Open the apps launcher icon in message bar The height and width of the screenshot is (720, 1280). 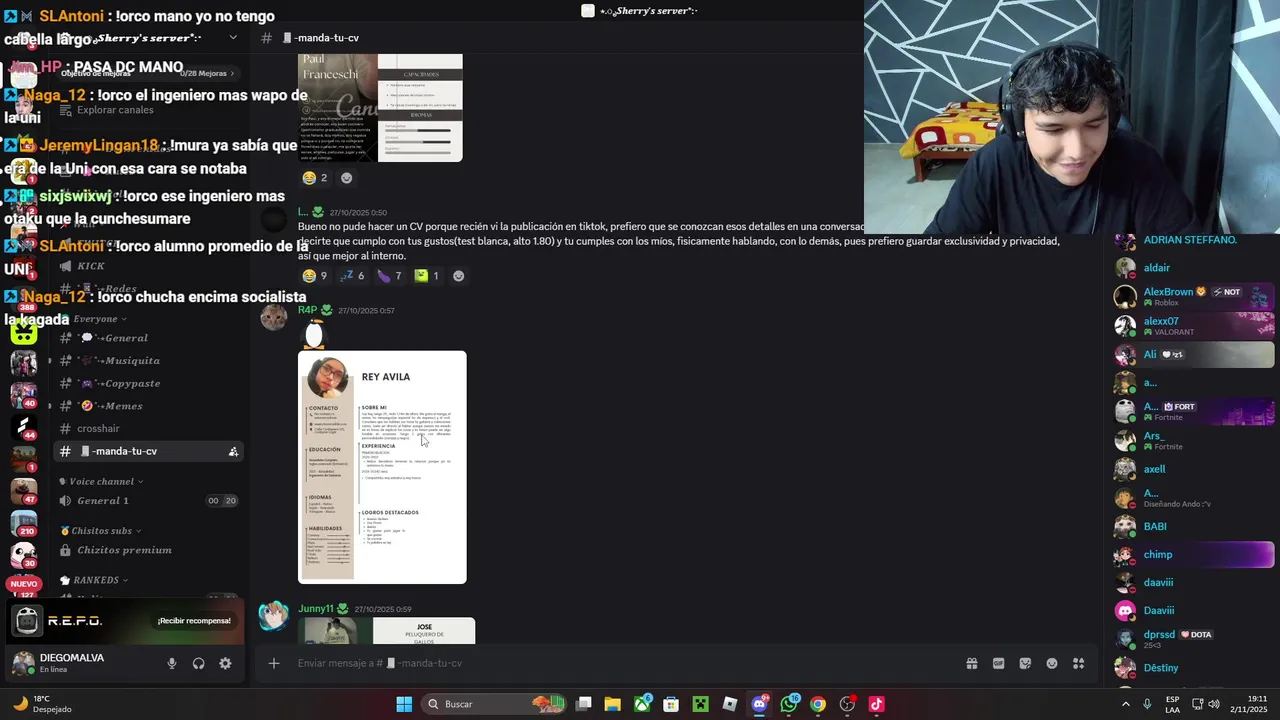click(1079, 663)
